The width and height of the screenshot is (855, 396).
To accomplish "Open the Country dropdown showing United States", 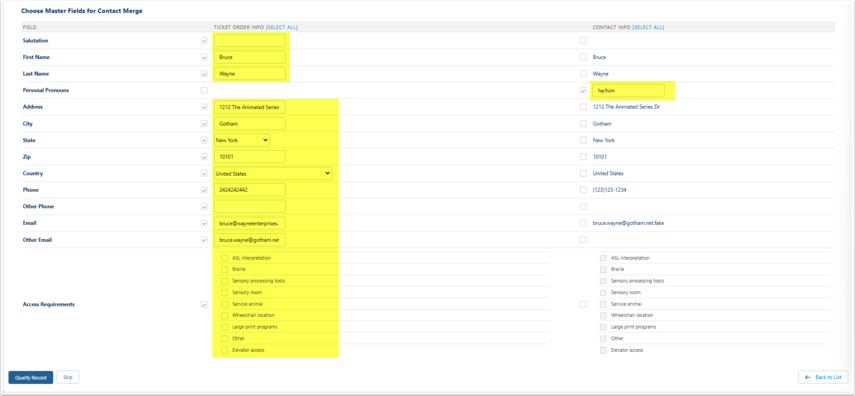I will [x=273, y=173].
